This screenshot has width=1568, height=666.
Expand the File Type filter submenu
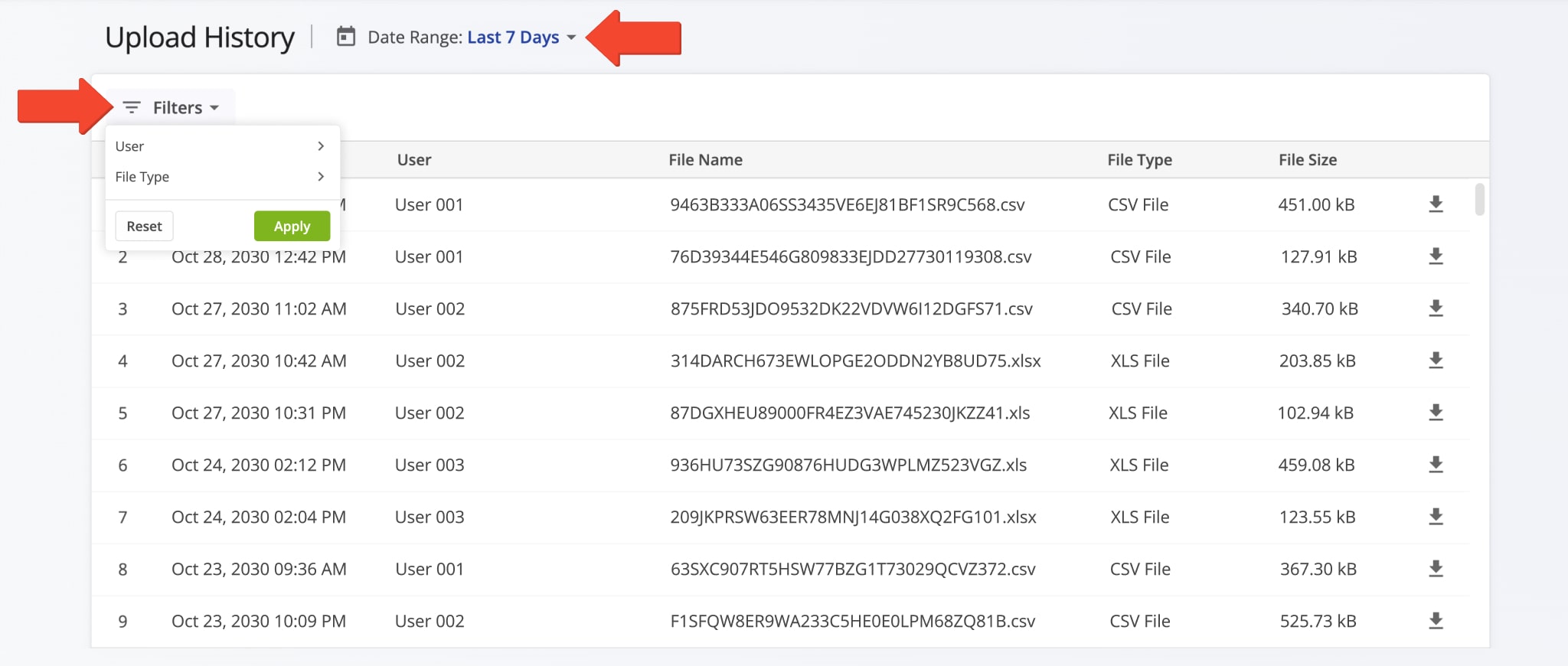[222, 177]
